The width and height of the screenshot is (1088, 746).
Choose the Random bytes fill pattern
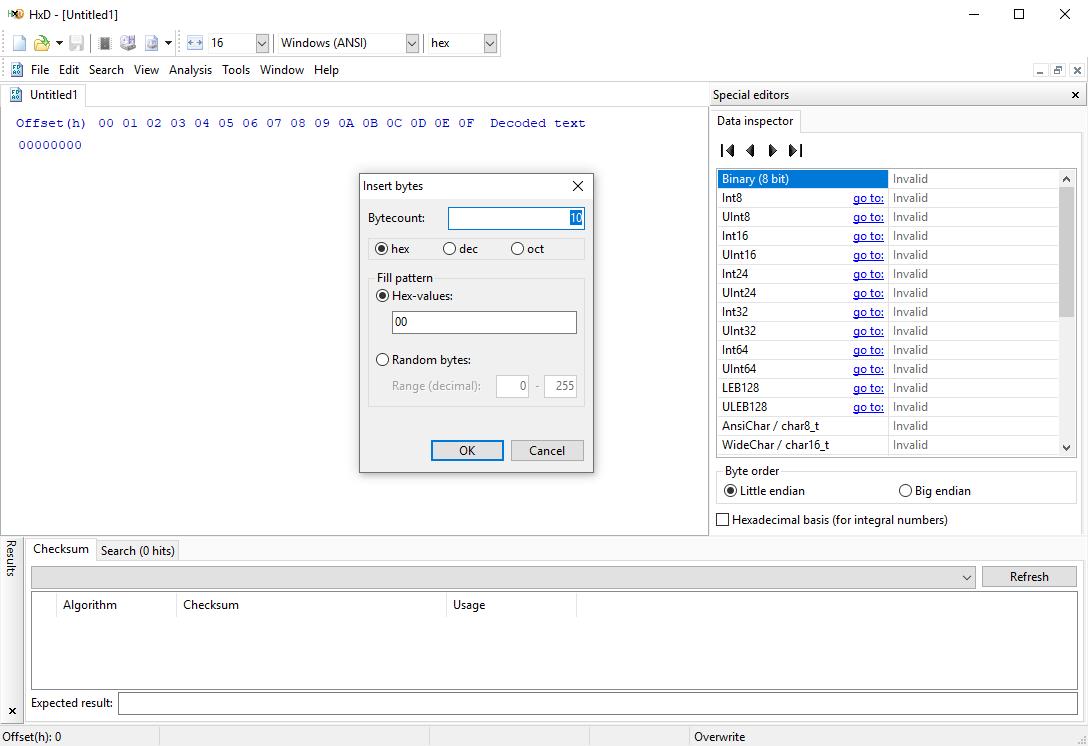(383, 360)
